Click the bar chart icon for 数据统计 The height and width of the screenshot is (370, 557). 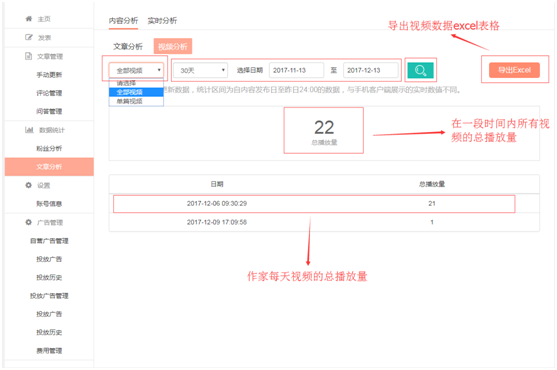click(x=29, y=130)
